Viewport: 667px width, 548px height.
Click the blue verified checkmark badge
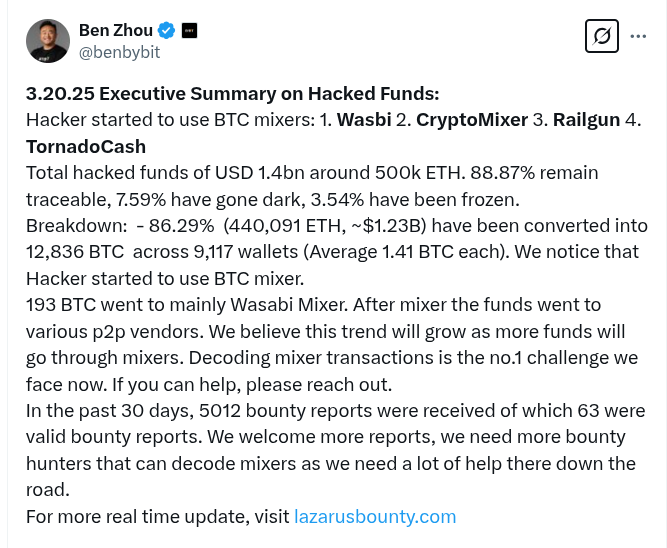[166, 31]
